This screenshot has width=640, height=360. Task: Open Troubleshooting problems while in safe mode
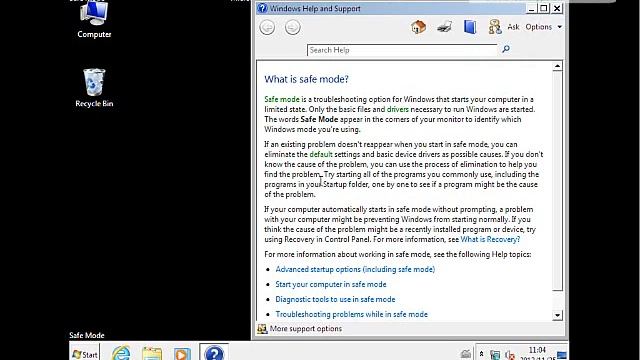(351, 314)
